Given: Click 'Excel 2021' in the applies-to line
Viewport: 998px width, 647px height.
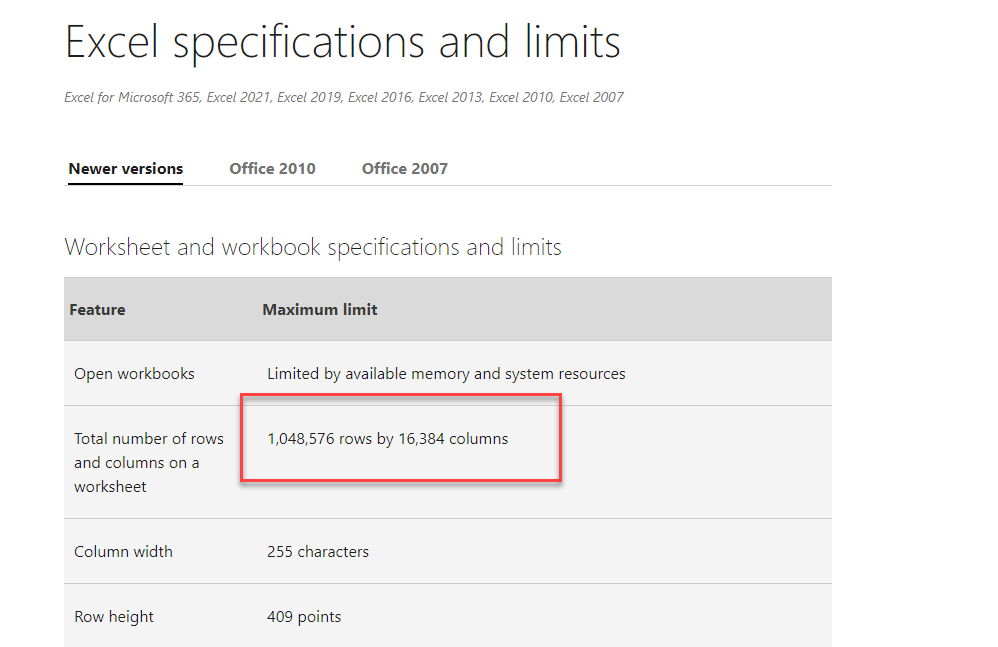Looking at the screenshot, I should (x=238, y=97).
